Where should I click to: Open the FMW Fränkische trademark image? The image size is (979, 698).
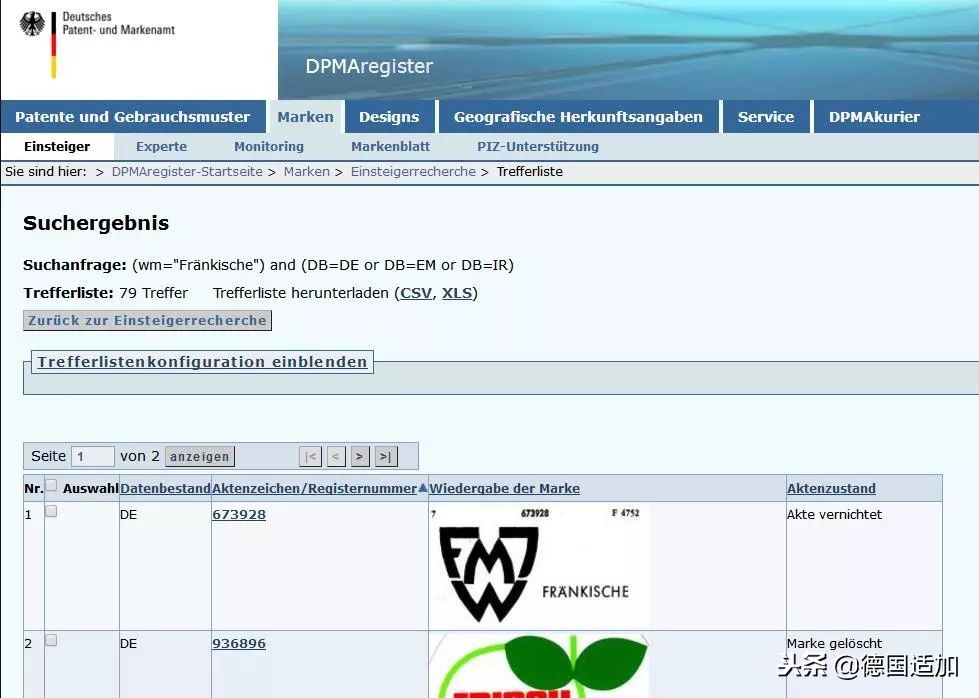[x=538, y=566]
